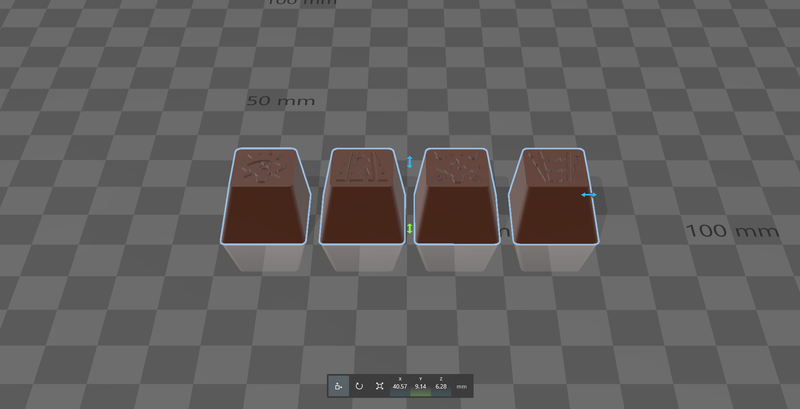
Task: Edit the Y position value 9.14
Action: pos(420,387)
